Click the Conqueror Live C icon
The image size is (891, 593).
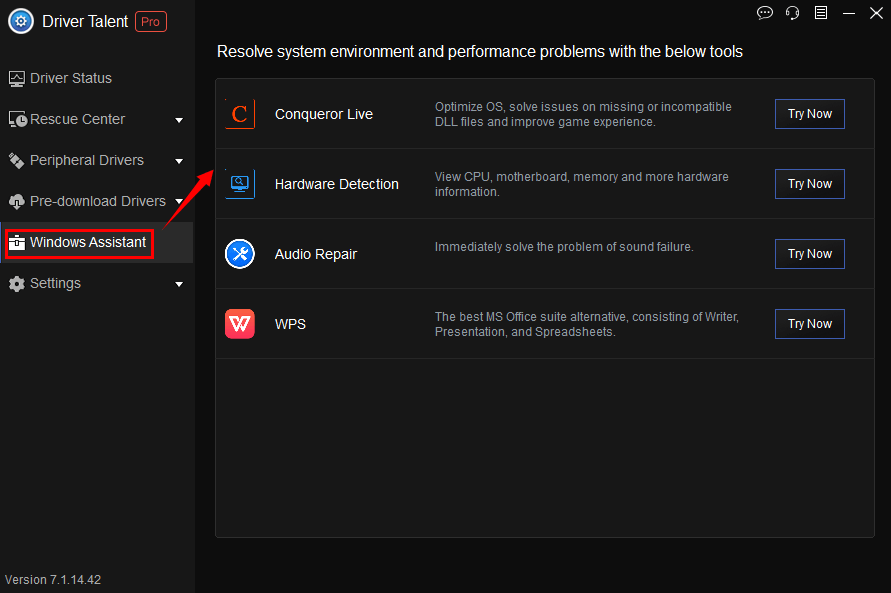pyautogui.click(x=240, y=114)
